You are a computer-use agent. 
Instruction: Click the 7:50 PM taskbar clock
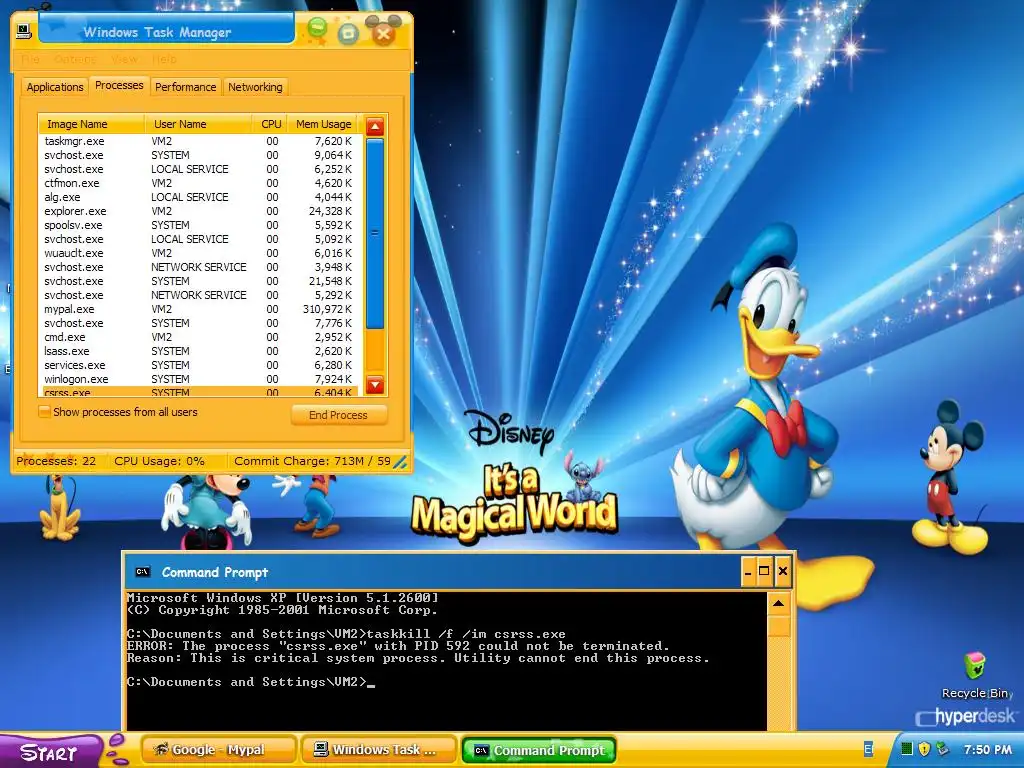coord(988,750)
